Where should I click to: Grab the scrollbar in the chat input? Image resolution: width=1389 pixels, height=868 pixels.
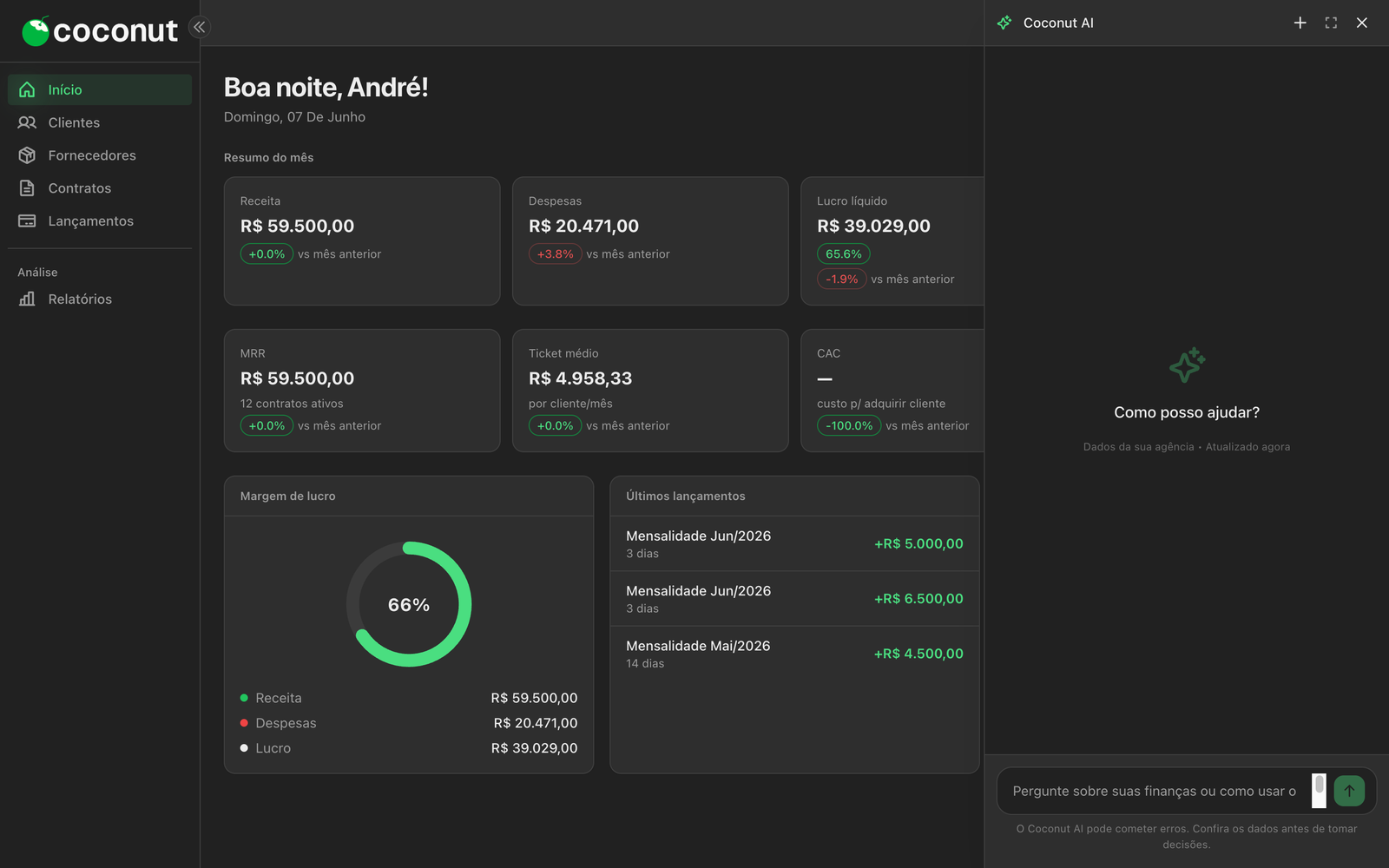(1320, 785)
